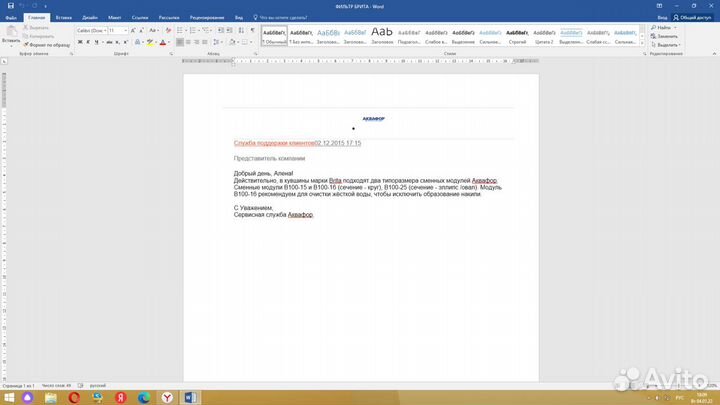Open the Вставка (Insert) ribbon tab
The width and height of the screenshot is (720, 405).
coord(64,17)
